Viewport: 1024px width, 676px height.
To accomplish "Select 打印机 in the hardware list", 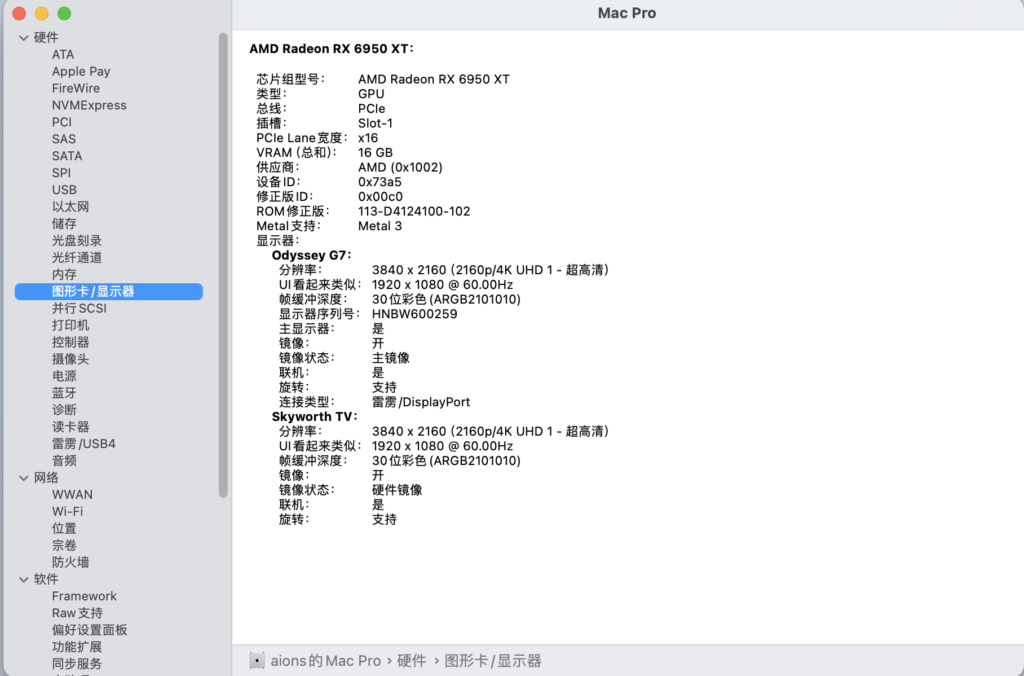I will (71, 325).
